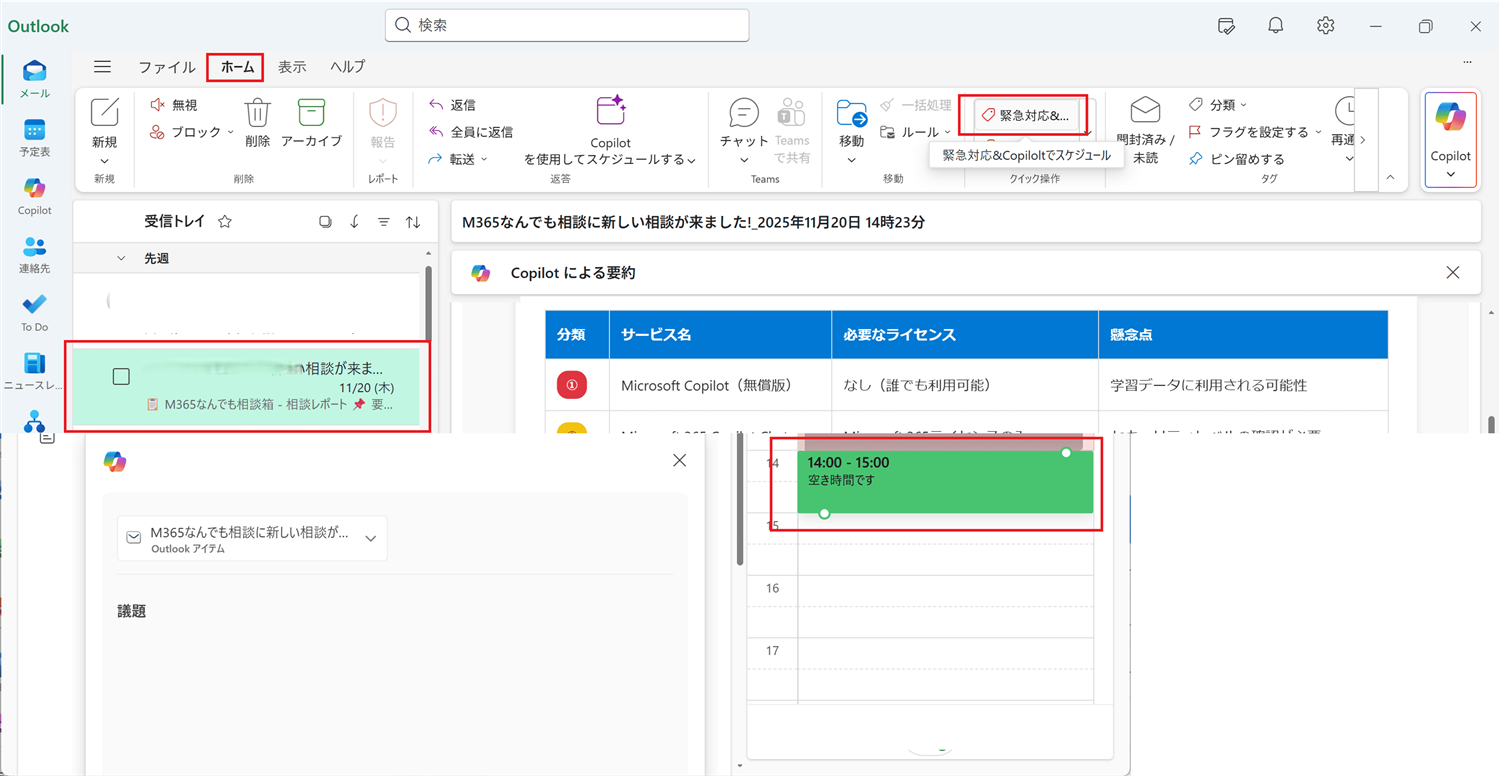The image size is (1500, 776).
Task: Open the ブロック dropdown
Action: click(x=230, y=132)
